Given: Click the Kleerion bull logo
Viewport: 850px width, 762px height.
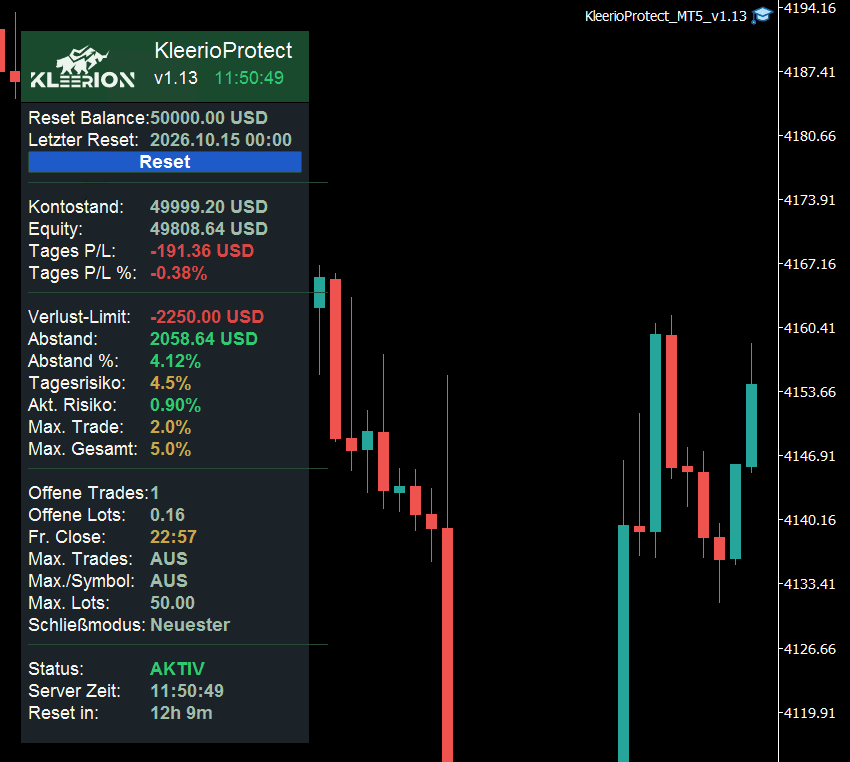Looking at the screenshot, I should coord(83,67).
